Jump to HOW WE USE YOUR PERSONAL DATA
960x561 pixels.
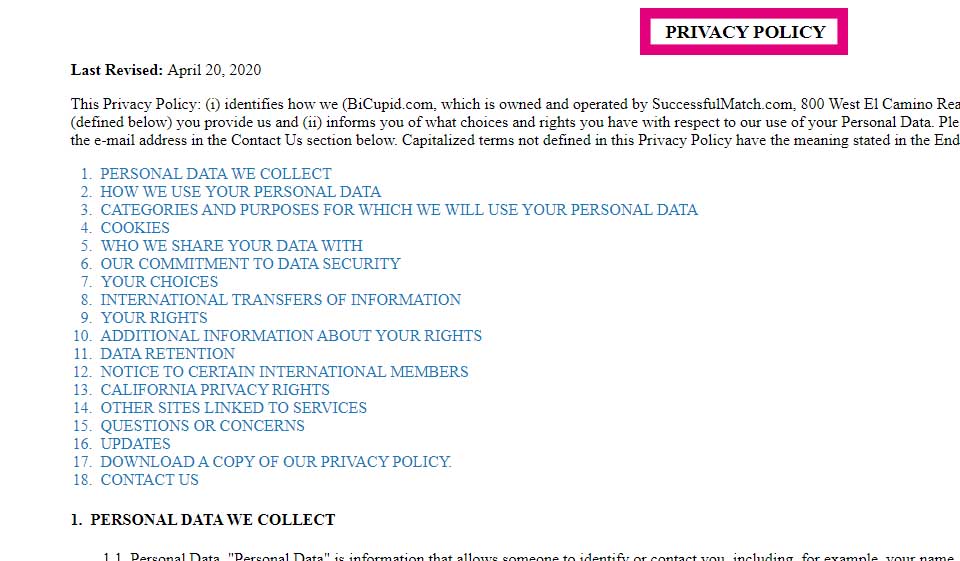tap(240, 192)
